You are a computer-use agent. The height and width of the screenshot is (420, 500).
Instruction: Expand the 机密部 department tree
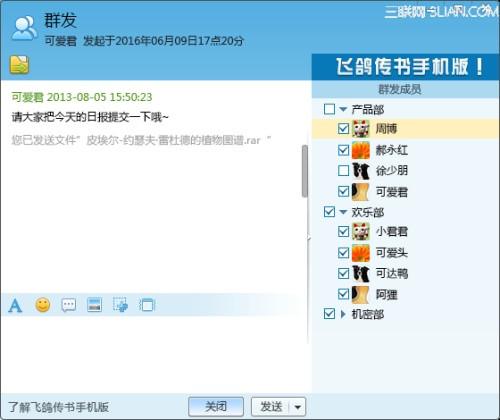pos(343,314)
